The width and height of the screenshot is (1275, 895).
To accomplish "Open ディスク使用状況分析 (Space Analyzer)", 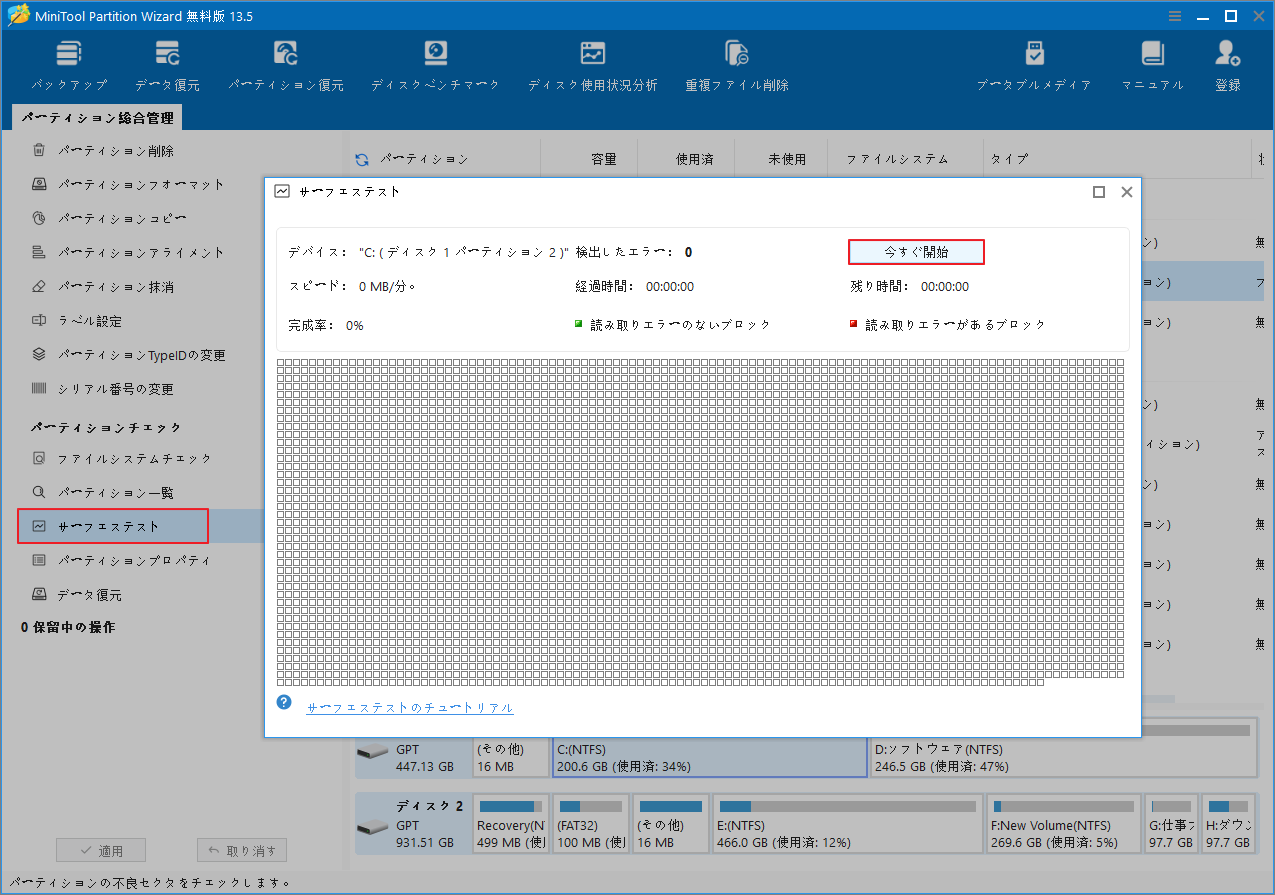I will coord(592,63).
